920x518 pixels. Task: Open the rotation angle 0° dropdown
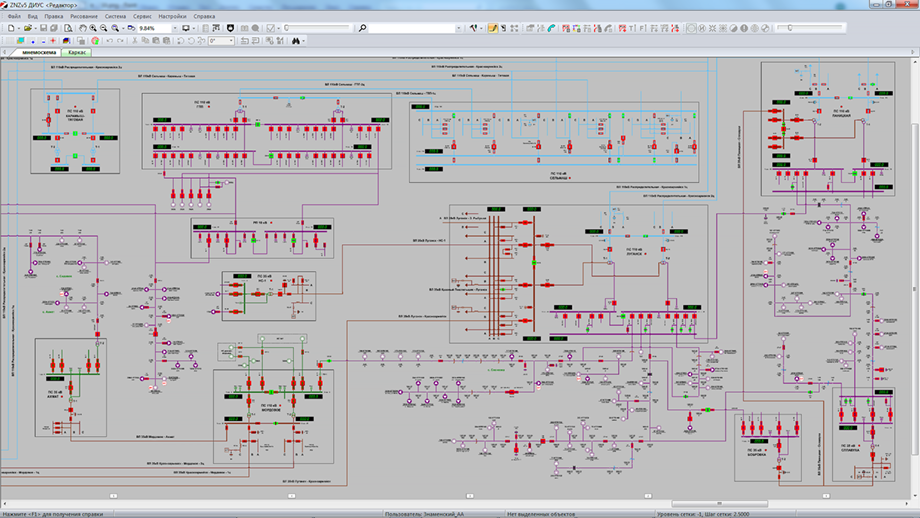[x=232, y=41]
